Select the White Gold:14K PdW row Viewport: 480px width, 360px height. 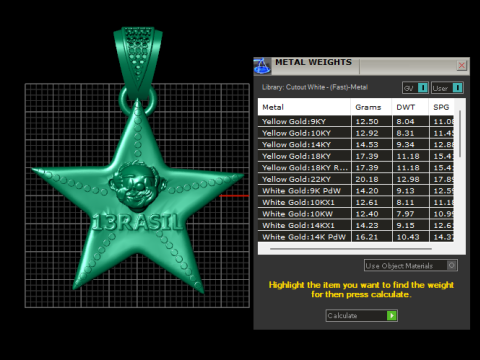(x=356, y=237)
